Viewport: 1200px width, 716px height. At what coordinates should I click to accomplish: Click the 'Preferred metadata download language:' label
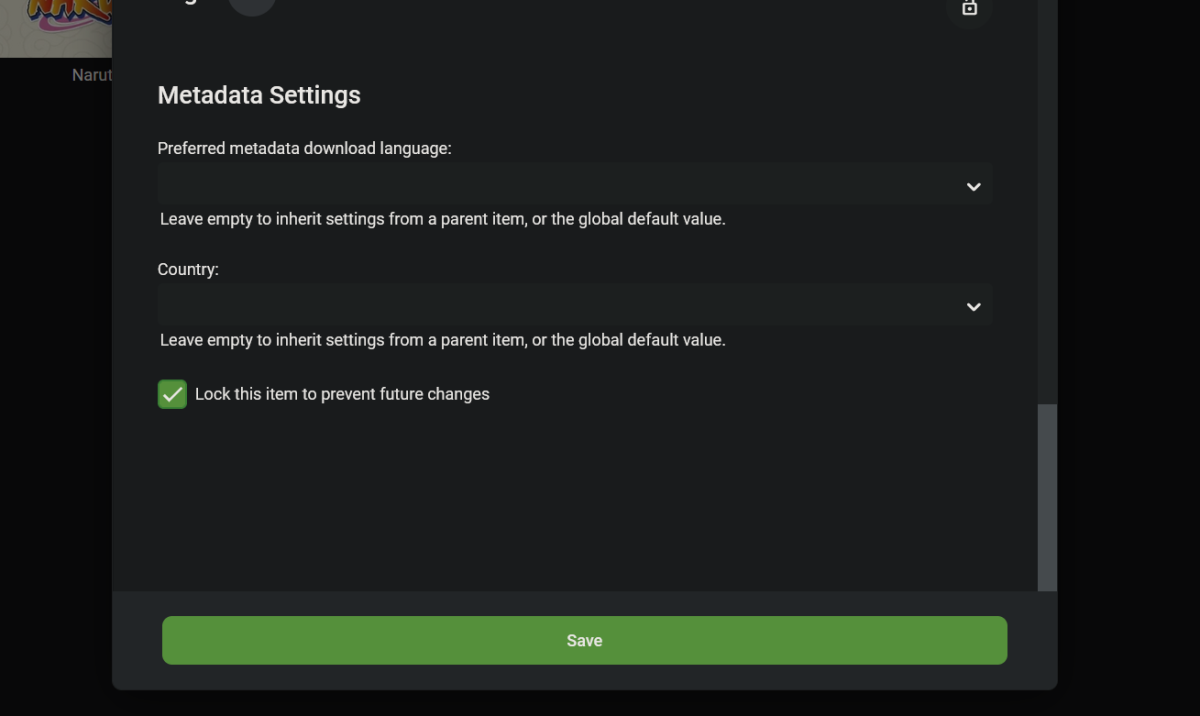304,148
